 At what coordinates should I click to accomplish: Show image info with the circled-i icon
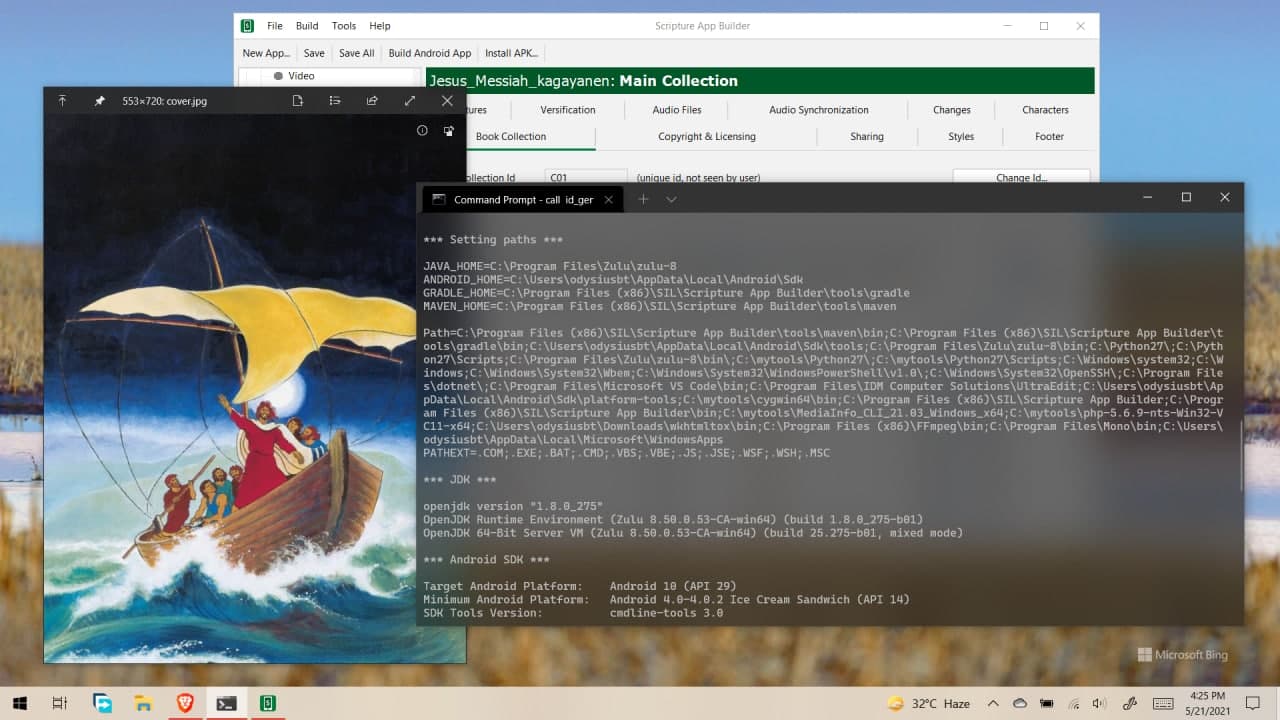[422, 131]
